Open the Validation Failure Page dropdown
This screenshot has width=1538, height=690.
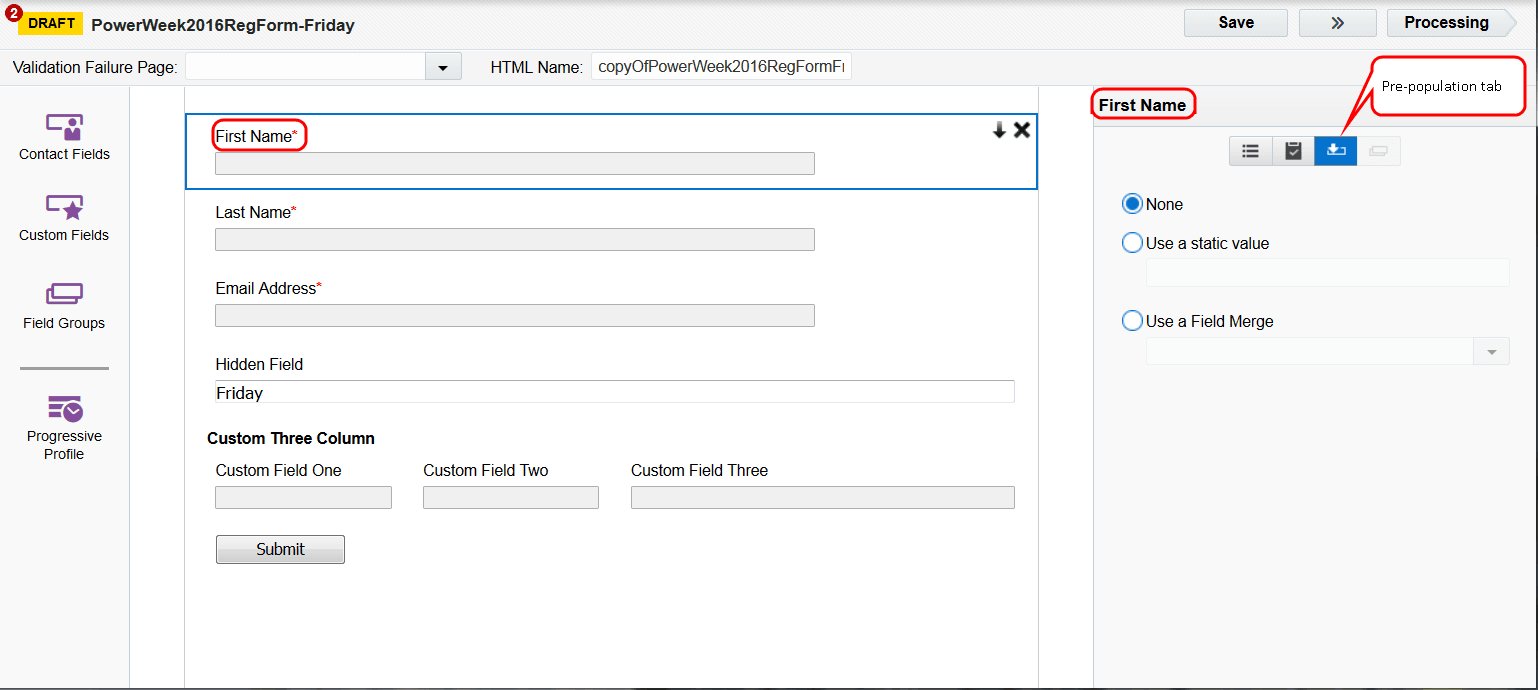pyautogui.click(x=443, y=66)
